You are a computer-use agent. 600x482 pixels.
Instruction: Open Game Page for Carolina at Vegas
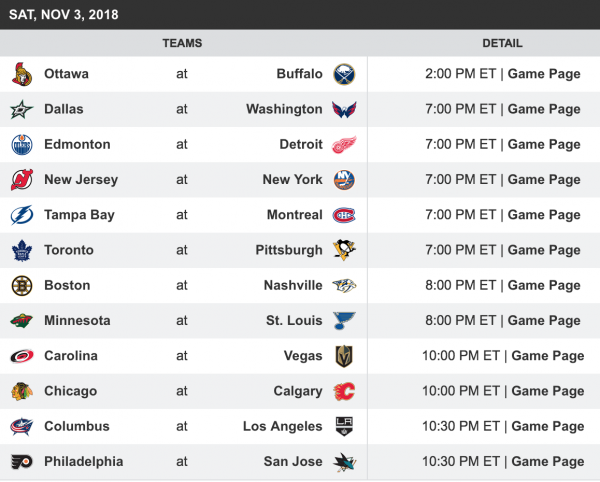pos(547,356)
